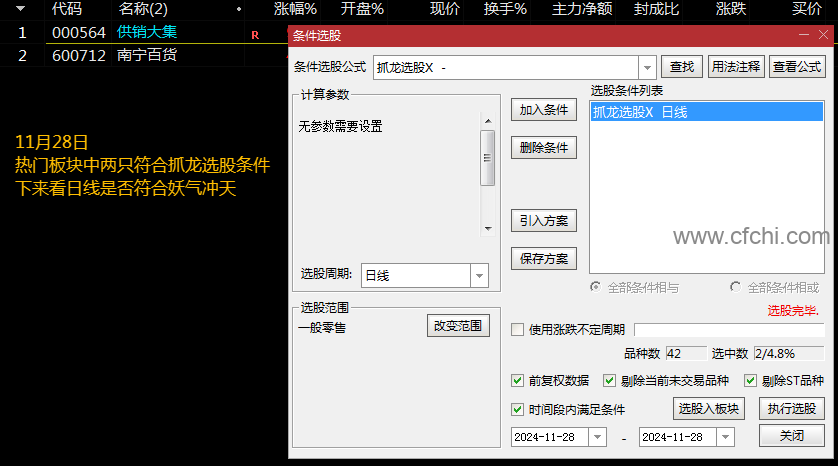Click 加入条件 button
Screen dimensions: 838x466
(x=544, y=110)
